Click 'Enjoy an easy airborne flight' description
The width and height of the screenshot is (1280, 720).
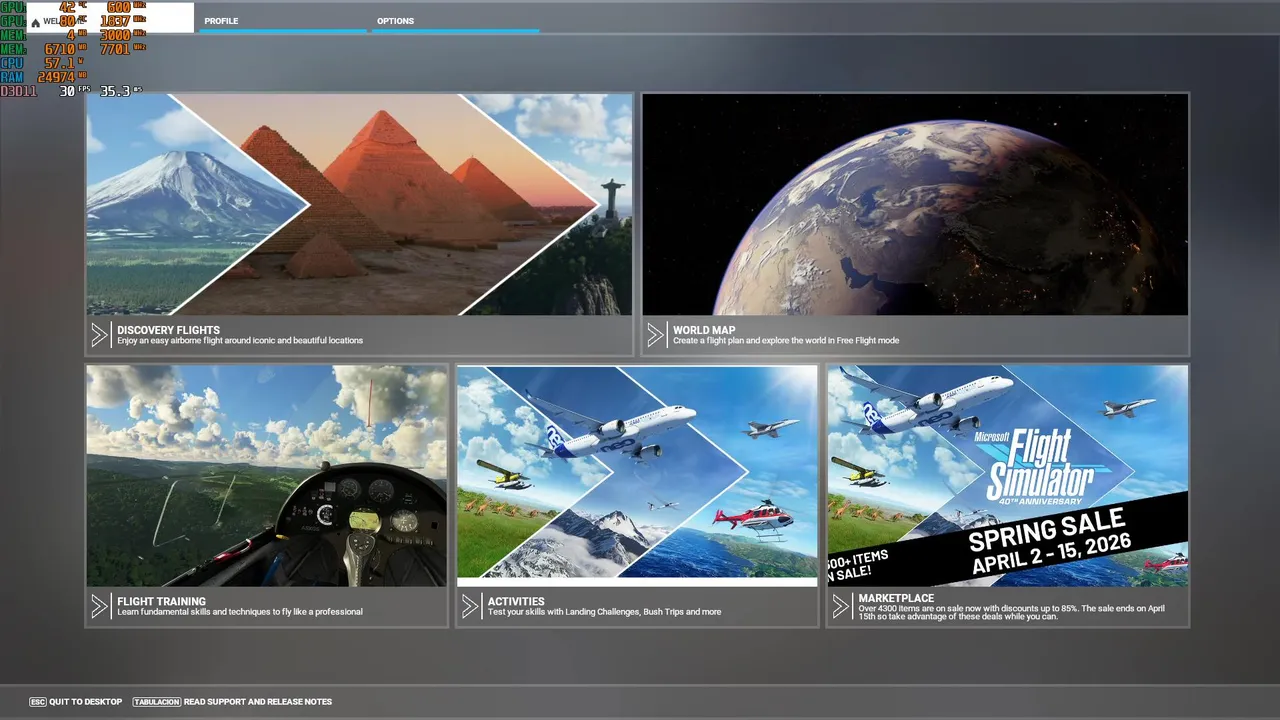(x=240, y=341)
